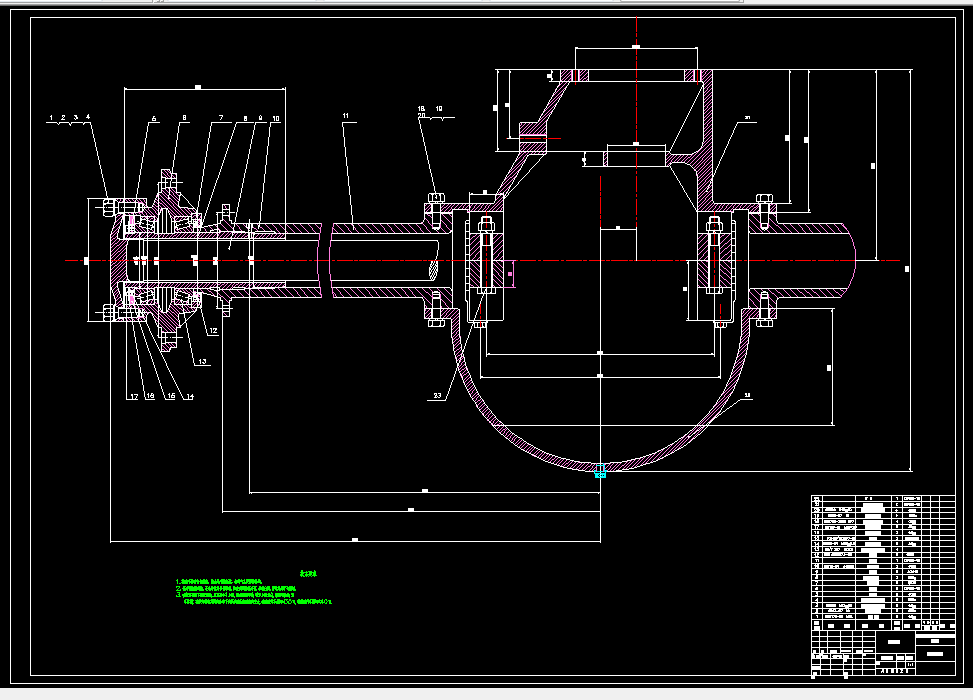Screen dimensions: 973x700
Task: Select the part balloon number 20
Action: (421, 115)
